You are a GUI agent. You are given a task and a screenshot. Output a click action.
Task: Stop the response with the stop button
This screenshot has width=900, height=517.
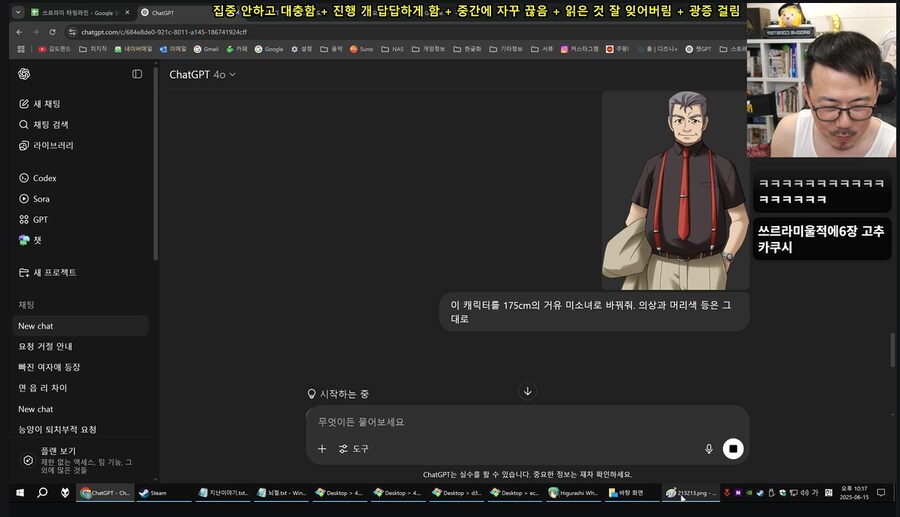733,449
